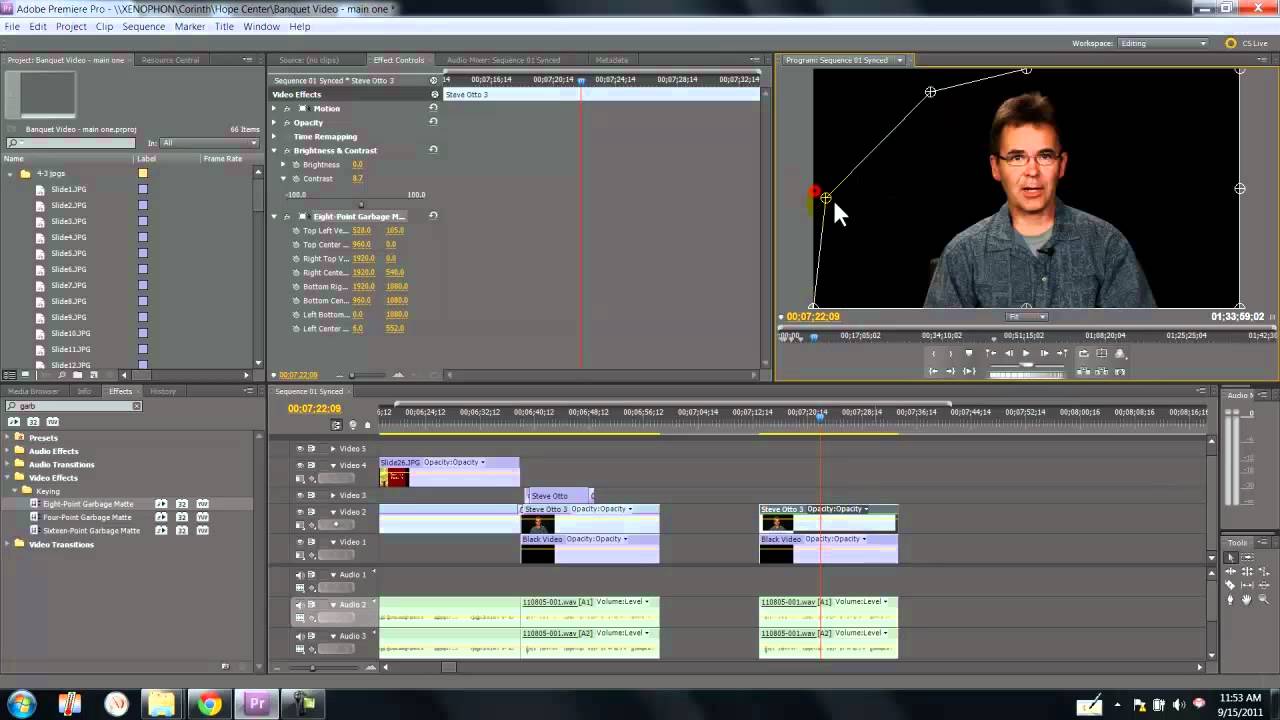
Task: Toggle Video 3 track visibility eye
Action: (299, 495)
